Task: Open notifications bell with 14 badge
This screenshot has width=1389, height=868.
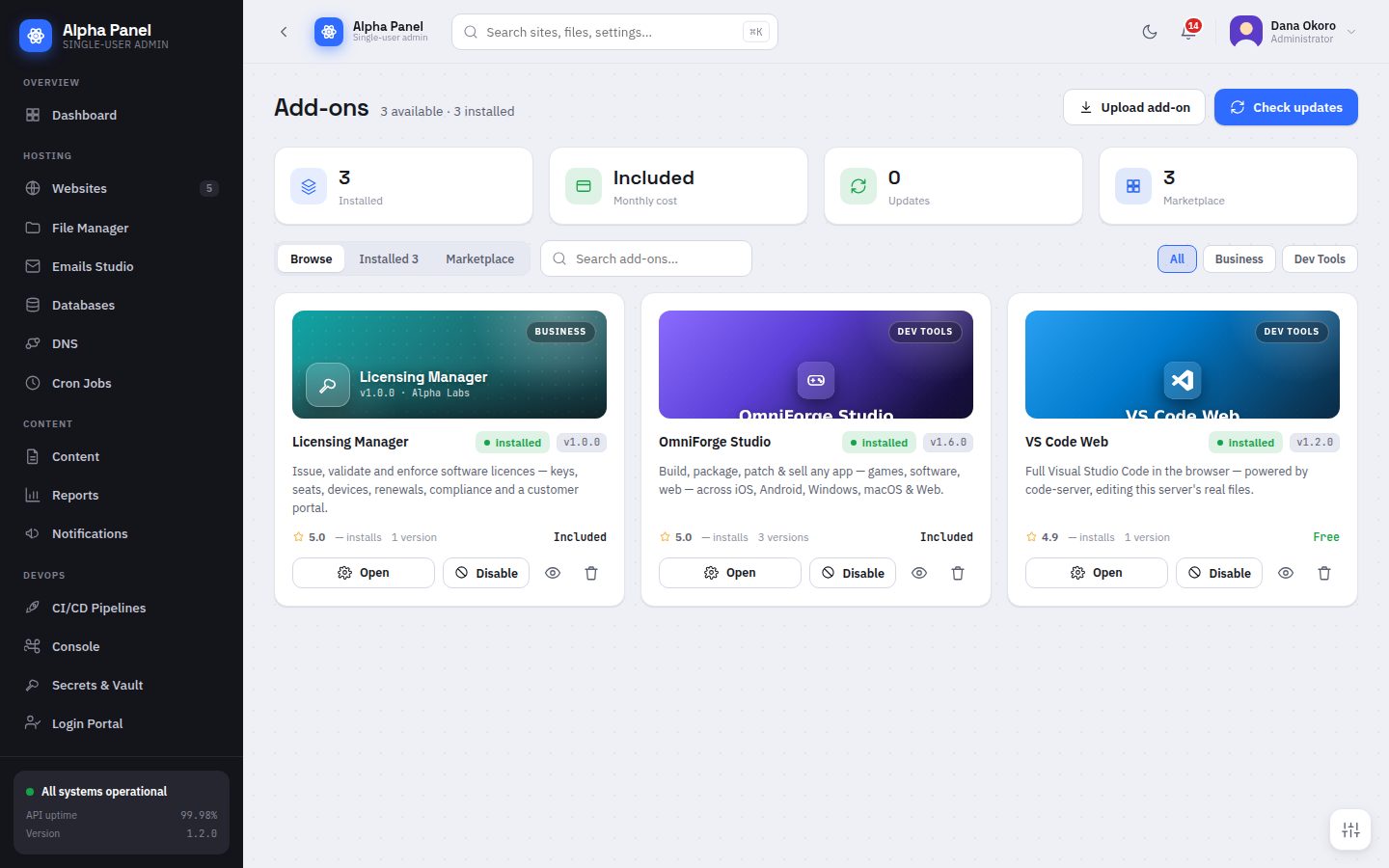Action: (1188, 32)
